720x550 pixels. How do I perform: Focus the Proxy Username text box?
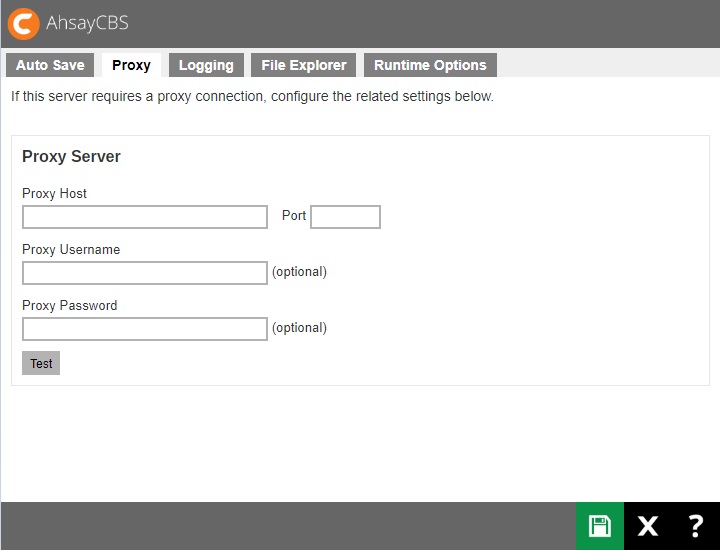point(145,273)
